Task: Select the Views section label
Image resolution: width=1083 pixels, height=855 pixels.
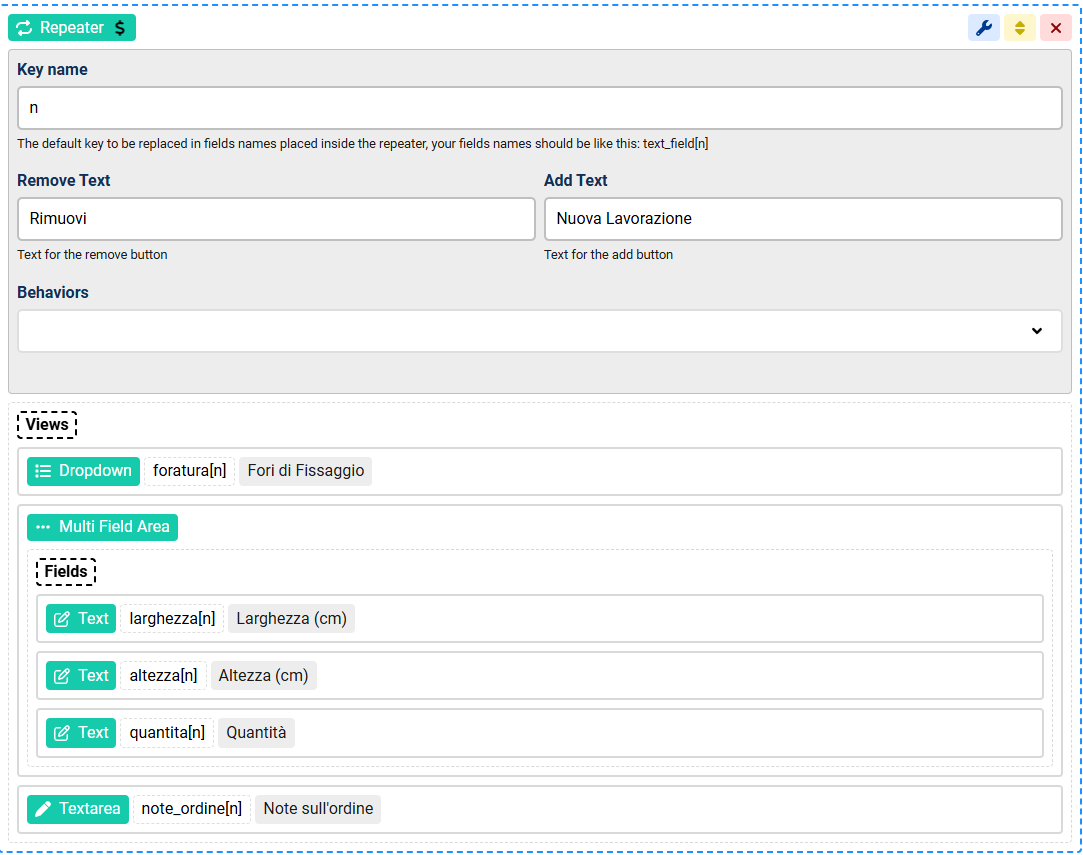Action: point(47,425)
